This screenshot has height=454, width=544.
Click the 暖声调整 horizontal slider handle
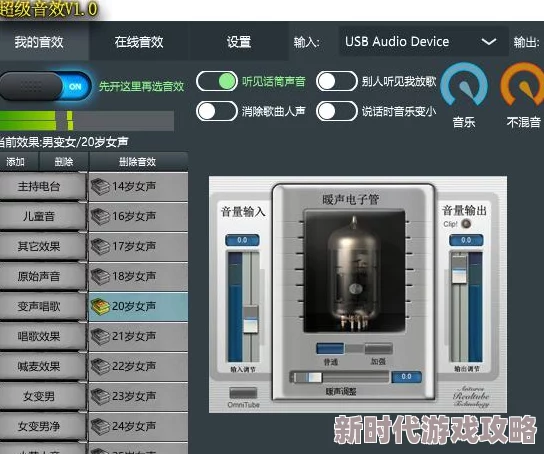coord(308,377)
